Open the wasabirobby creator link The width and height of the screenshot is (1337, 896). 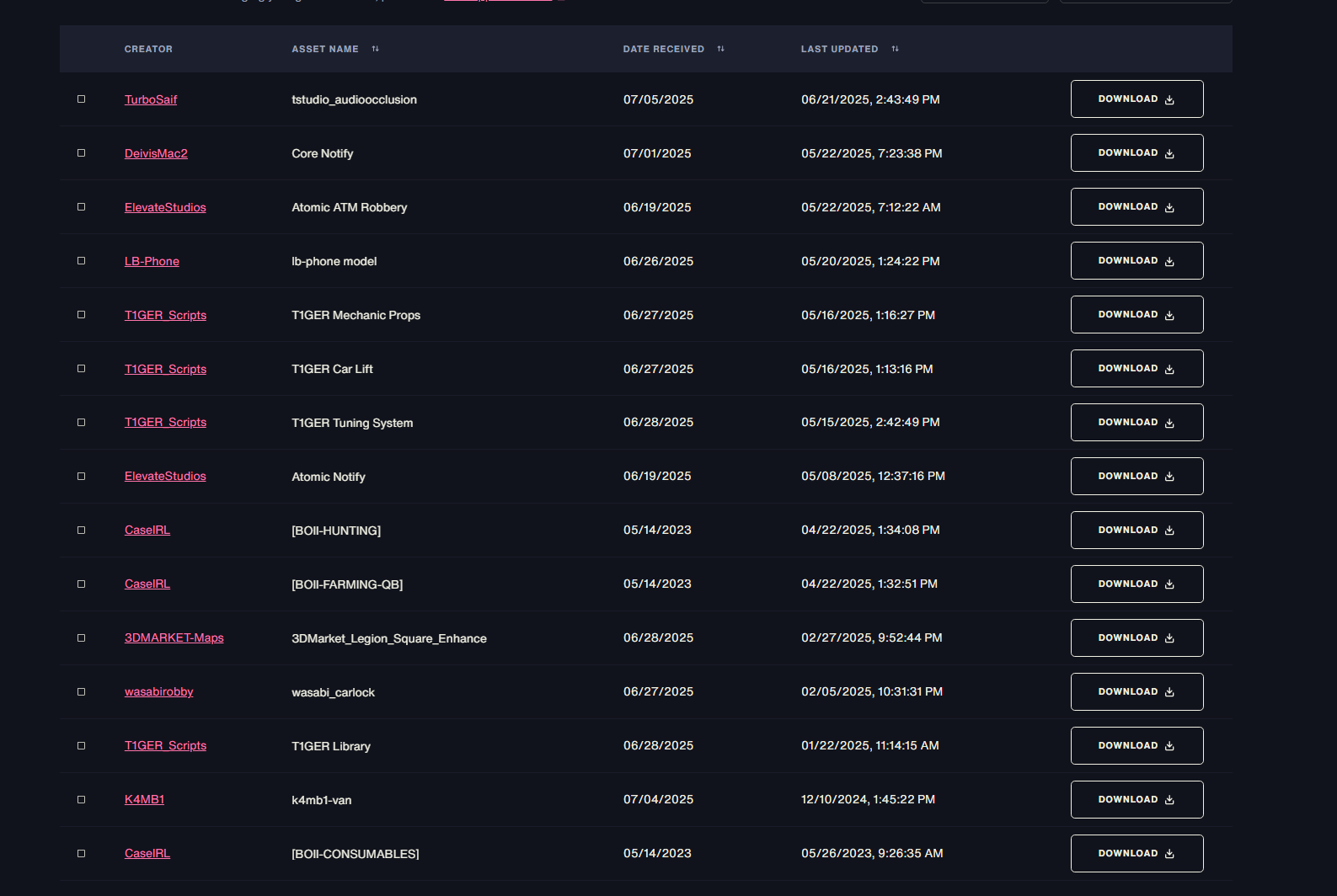click(159, 691)
